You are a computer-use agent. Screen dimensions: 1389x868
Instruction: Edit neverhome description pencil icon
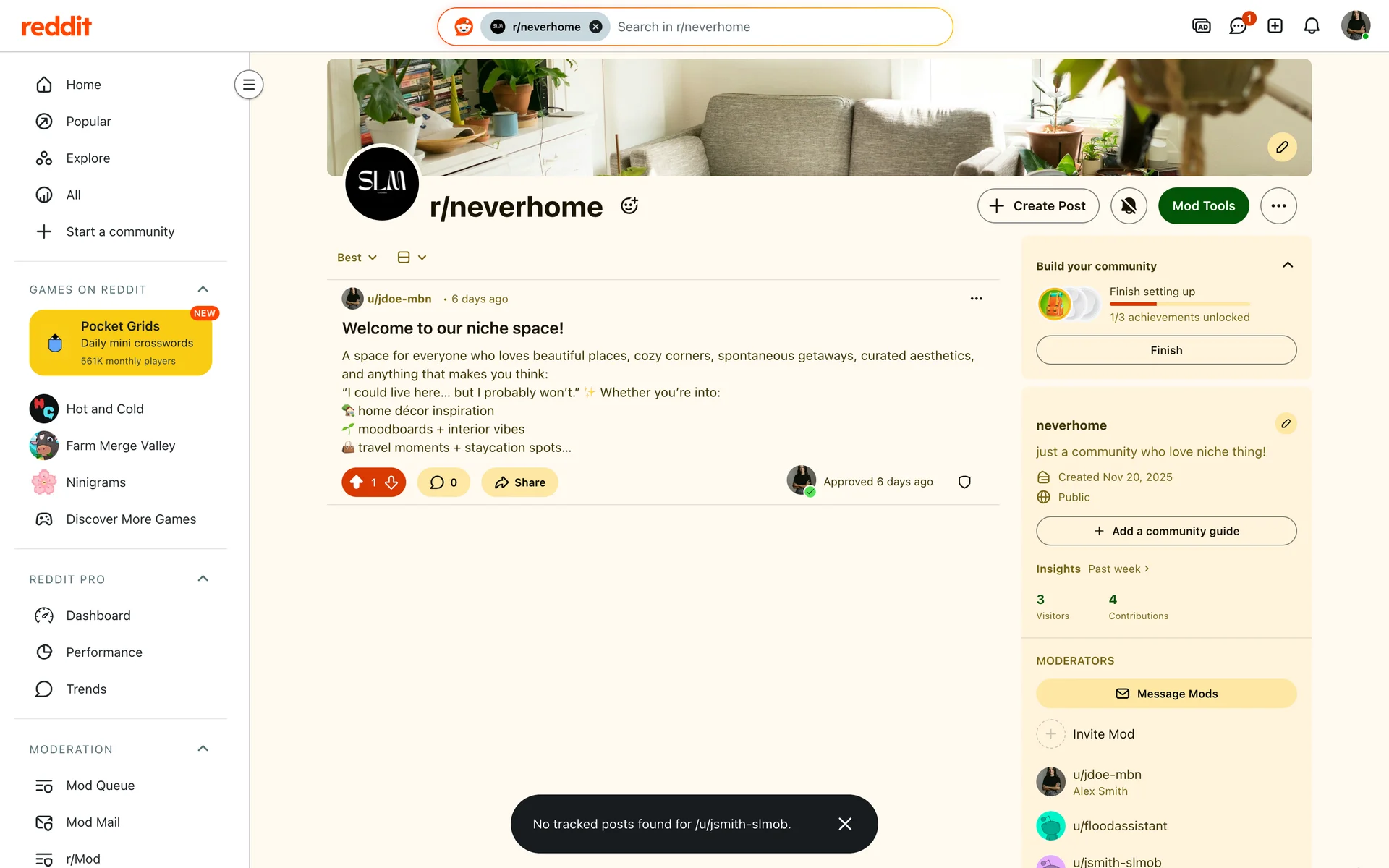click(1286, 424)
